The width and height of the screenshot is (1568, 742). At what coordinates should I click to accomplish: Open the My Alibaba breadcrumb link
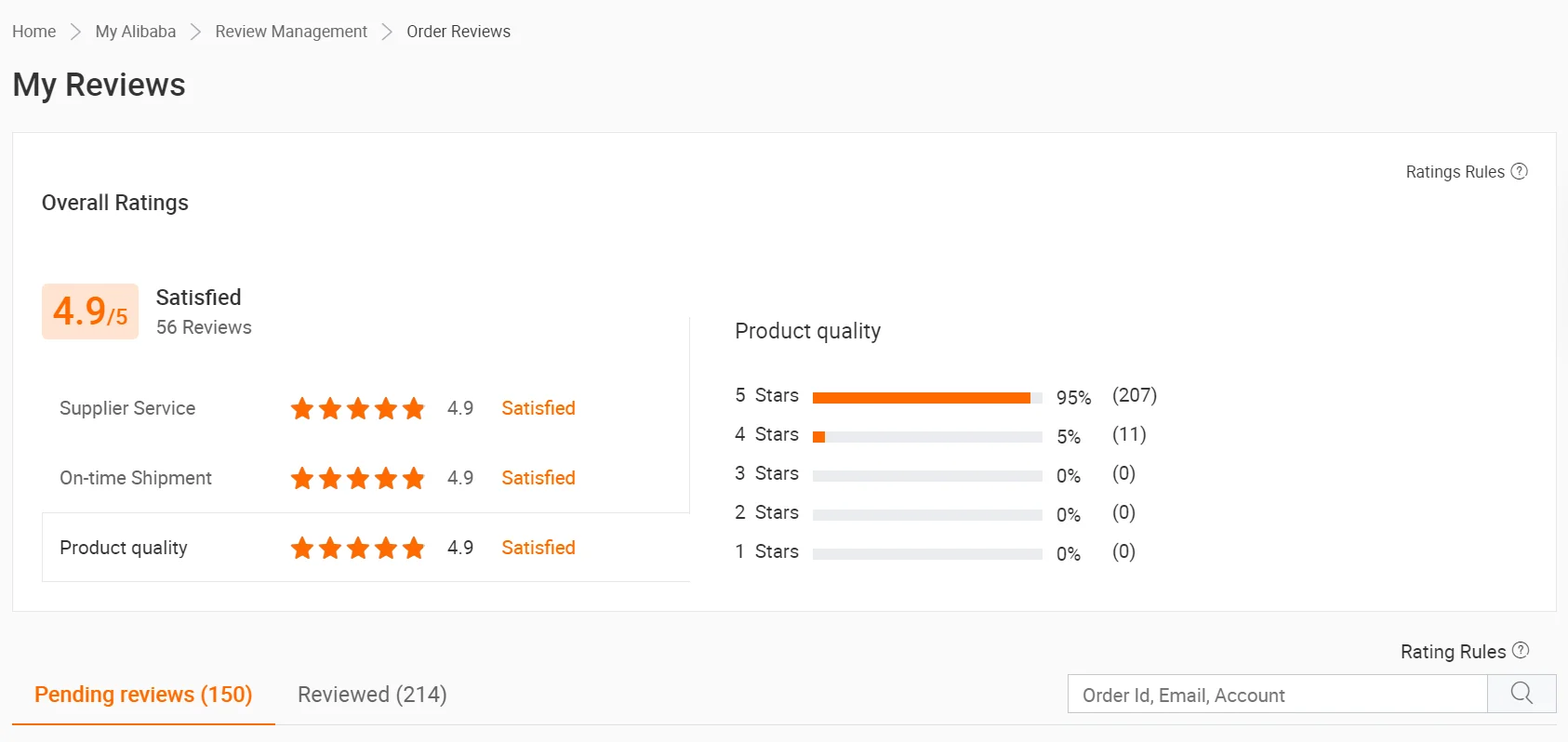136,32
